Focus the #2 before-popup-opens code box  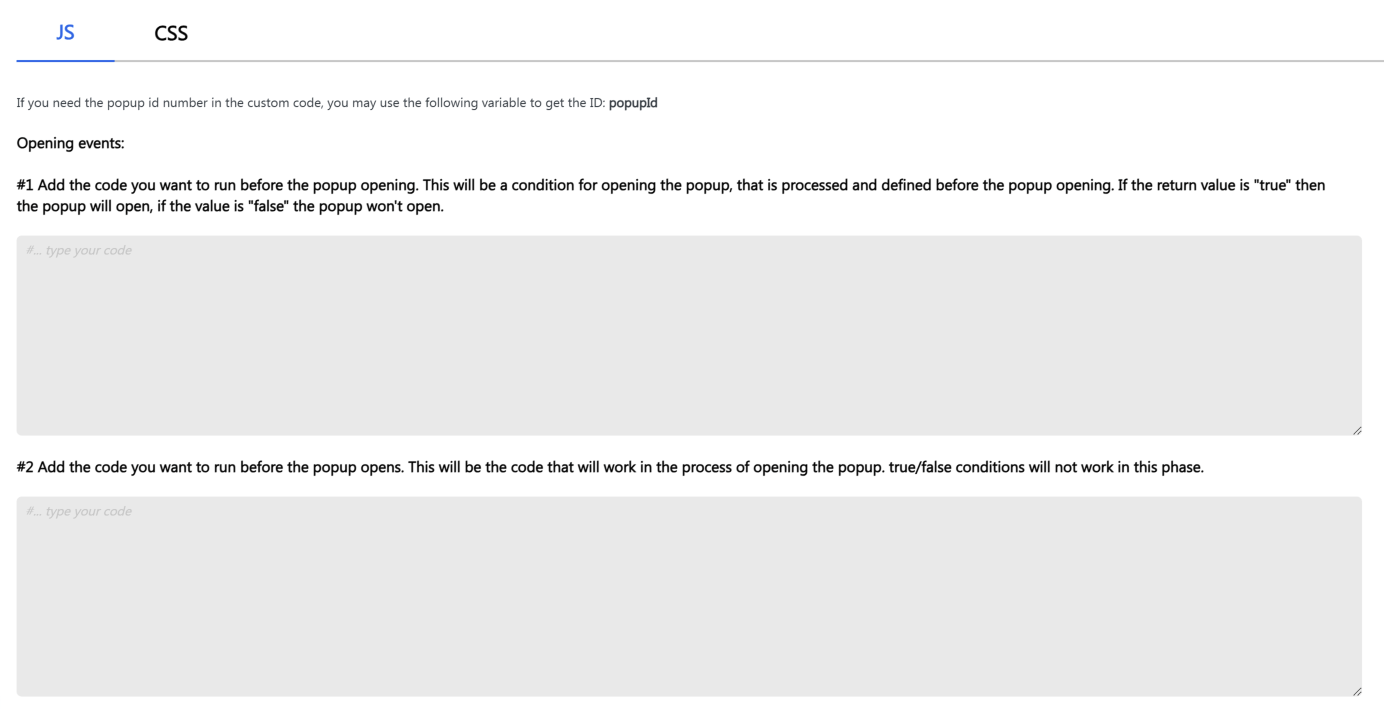(x=689, y=596)
